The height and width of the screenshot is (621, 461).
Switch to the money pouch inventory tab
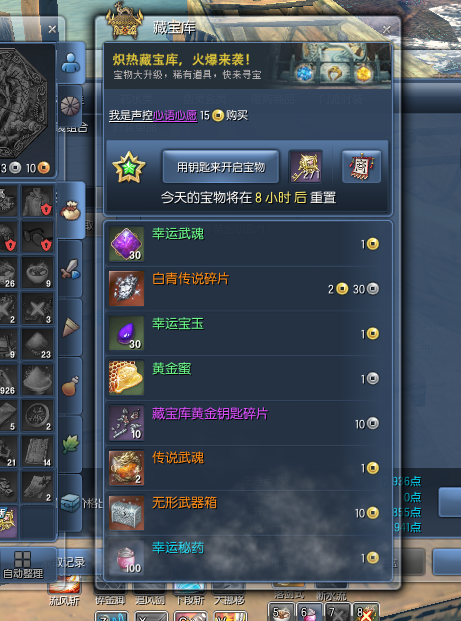click(x=70, y=210)
